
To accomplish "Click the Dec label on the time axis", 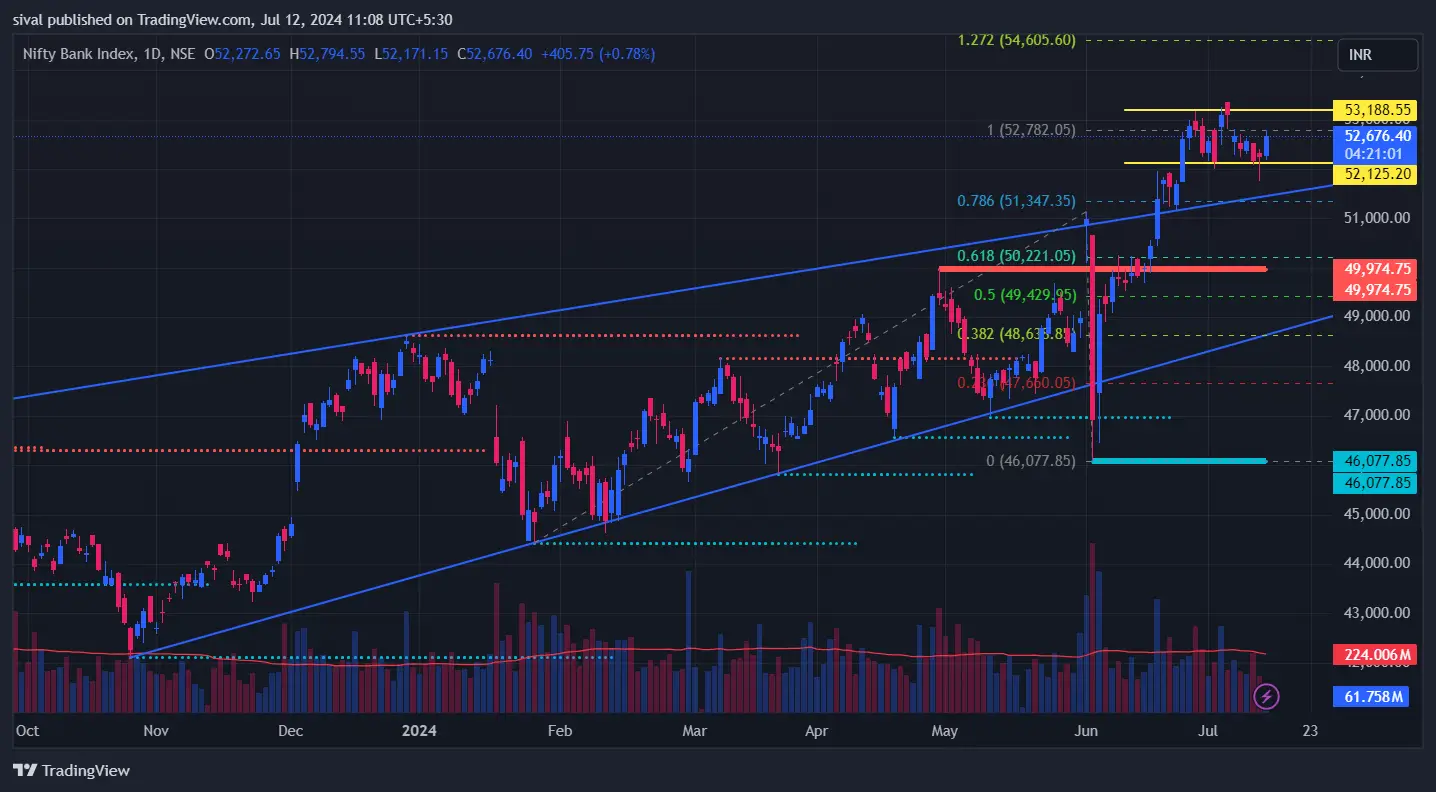I will 291,731.
